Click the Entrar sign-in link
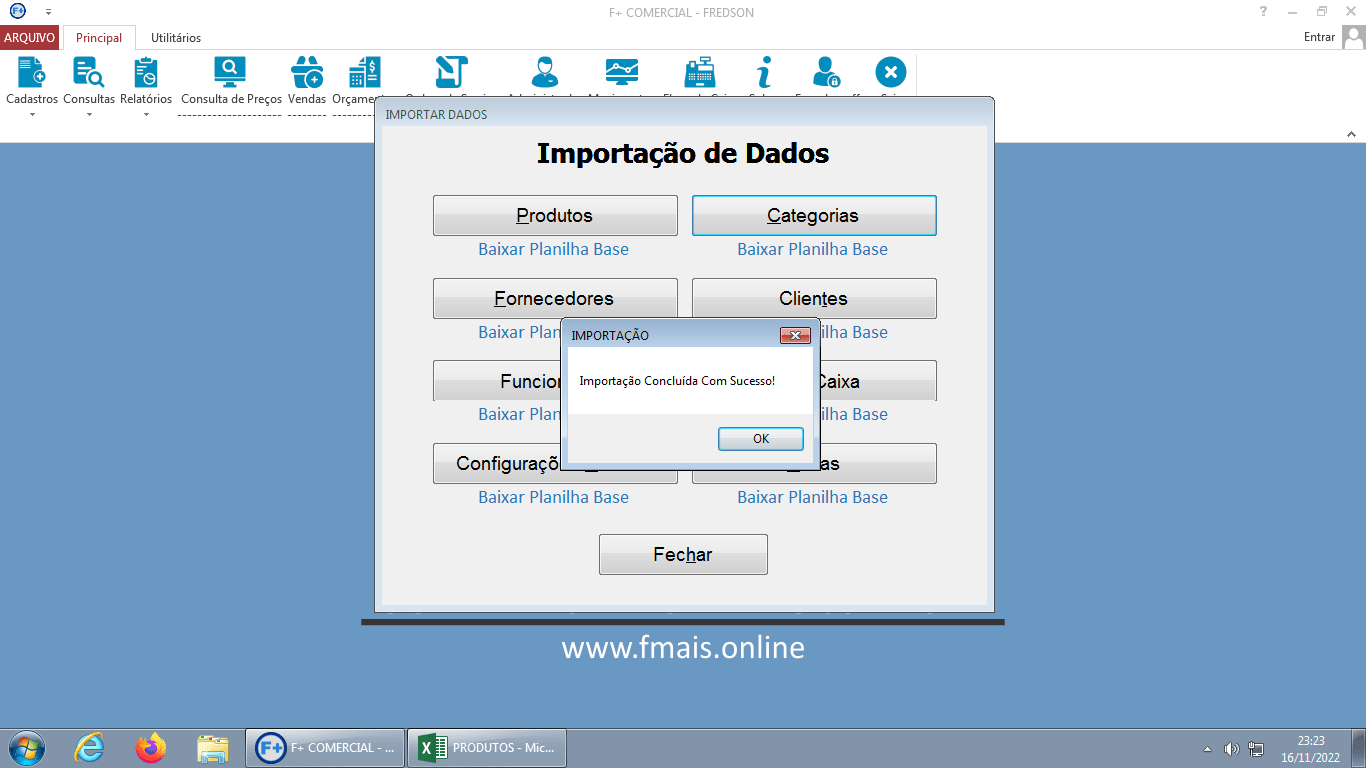The height and width of the screenshot is (768, 1366). pyautogui.click(x=1319, y=37)
